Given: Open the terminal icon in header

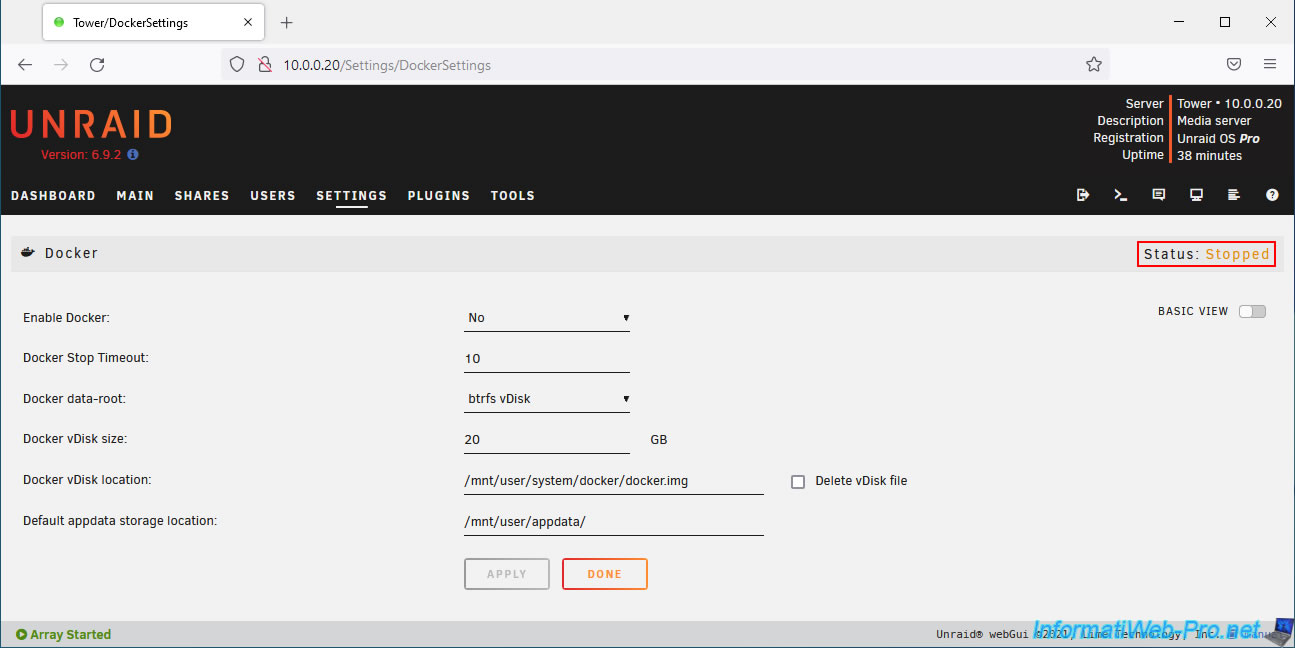Looking at the screenshot, I should click(1121, 195).
